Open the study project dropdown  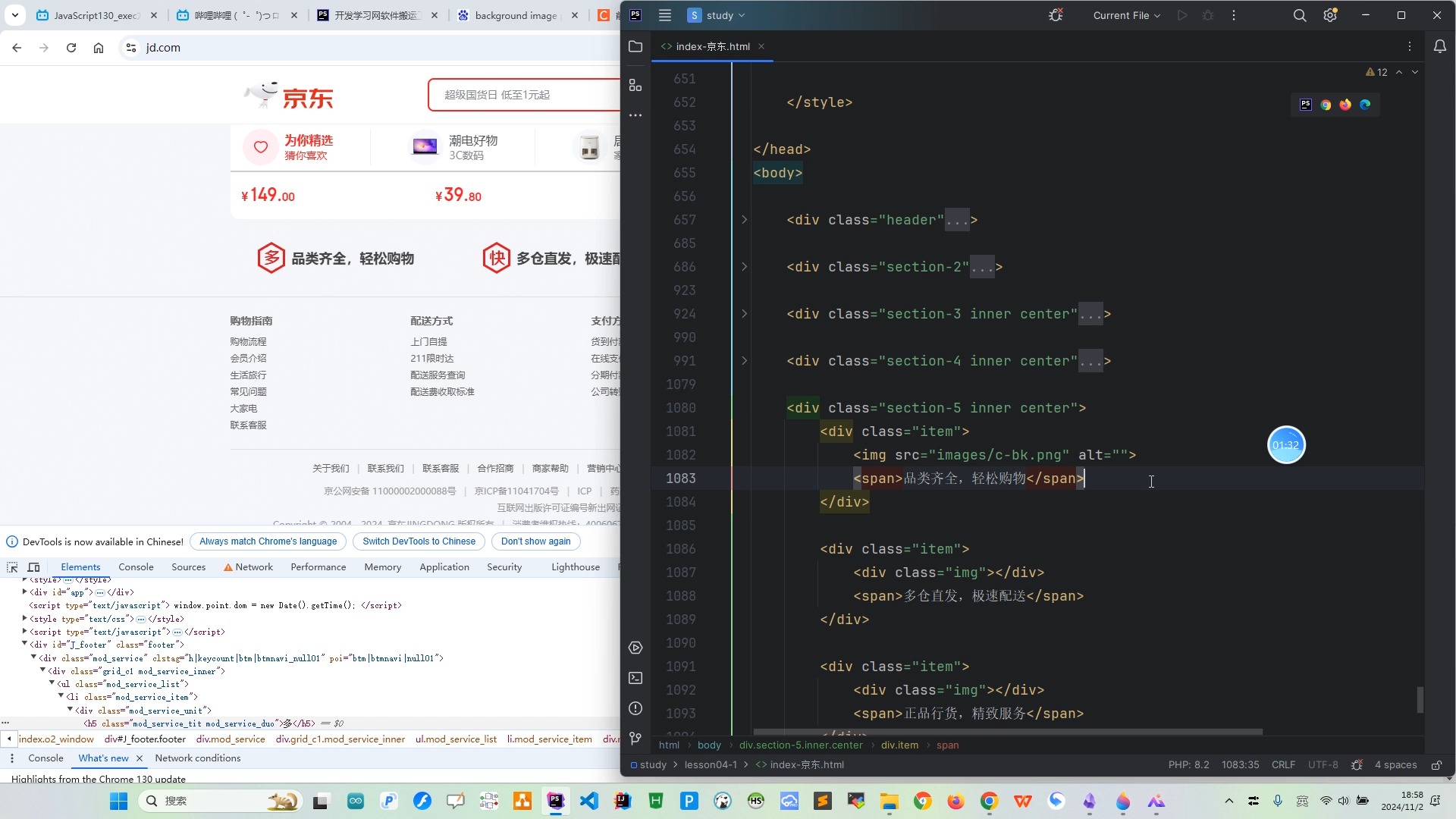(x=716, y=15)
